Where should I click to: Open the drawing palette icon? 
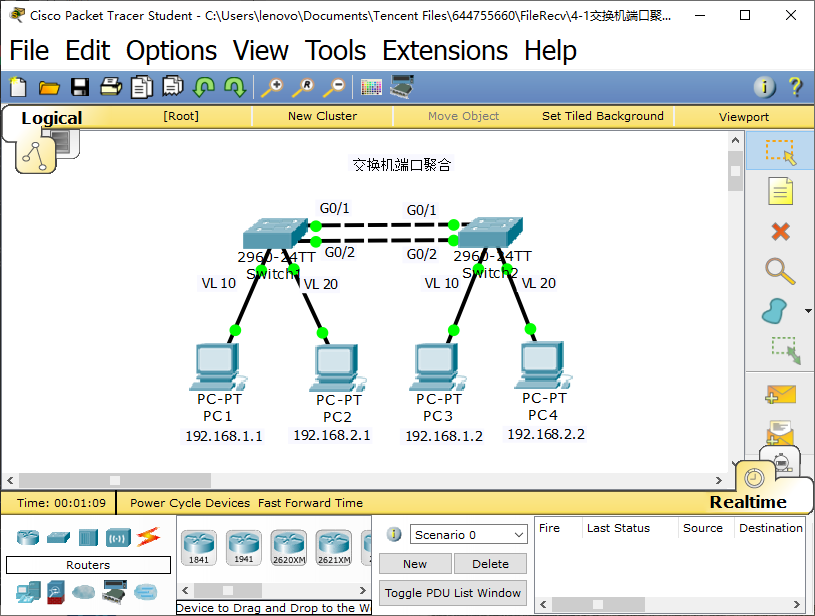[371, 87]
